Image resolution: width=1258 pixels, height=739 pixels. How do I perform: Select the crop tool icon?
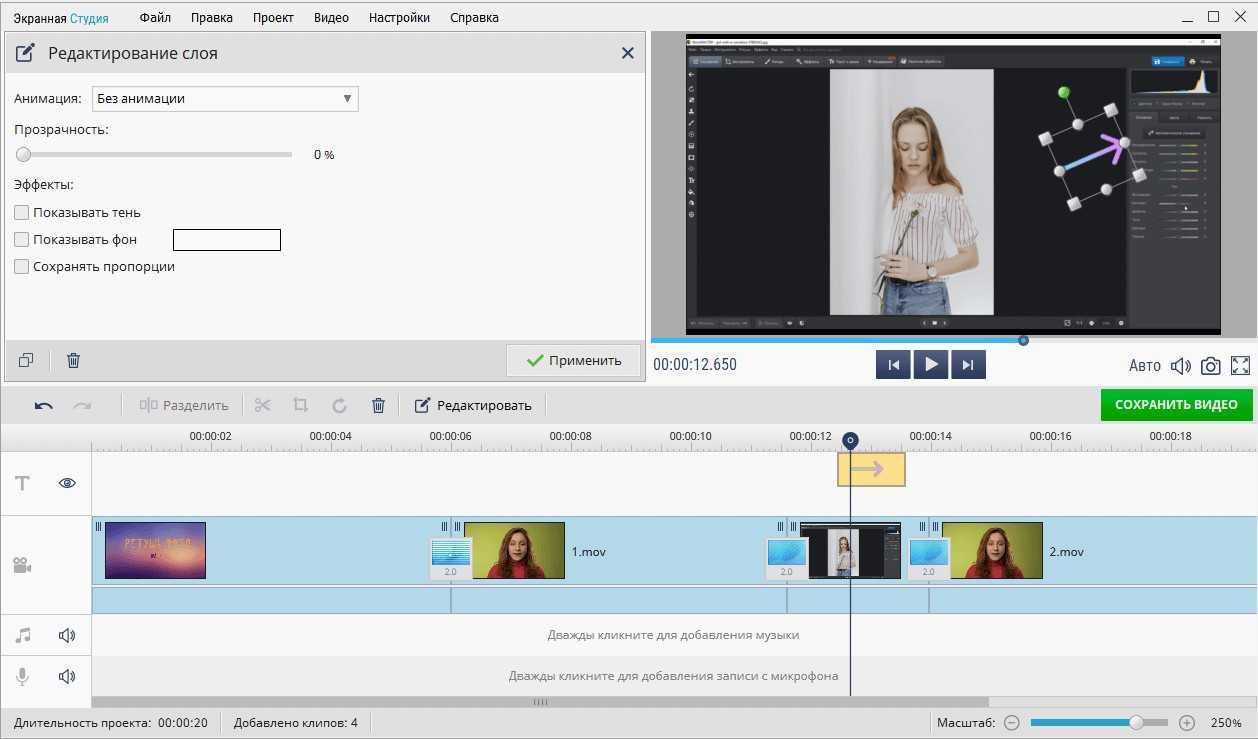(x=300, y=405)
